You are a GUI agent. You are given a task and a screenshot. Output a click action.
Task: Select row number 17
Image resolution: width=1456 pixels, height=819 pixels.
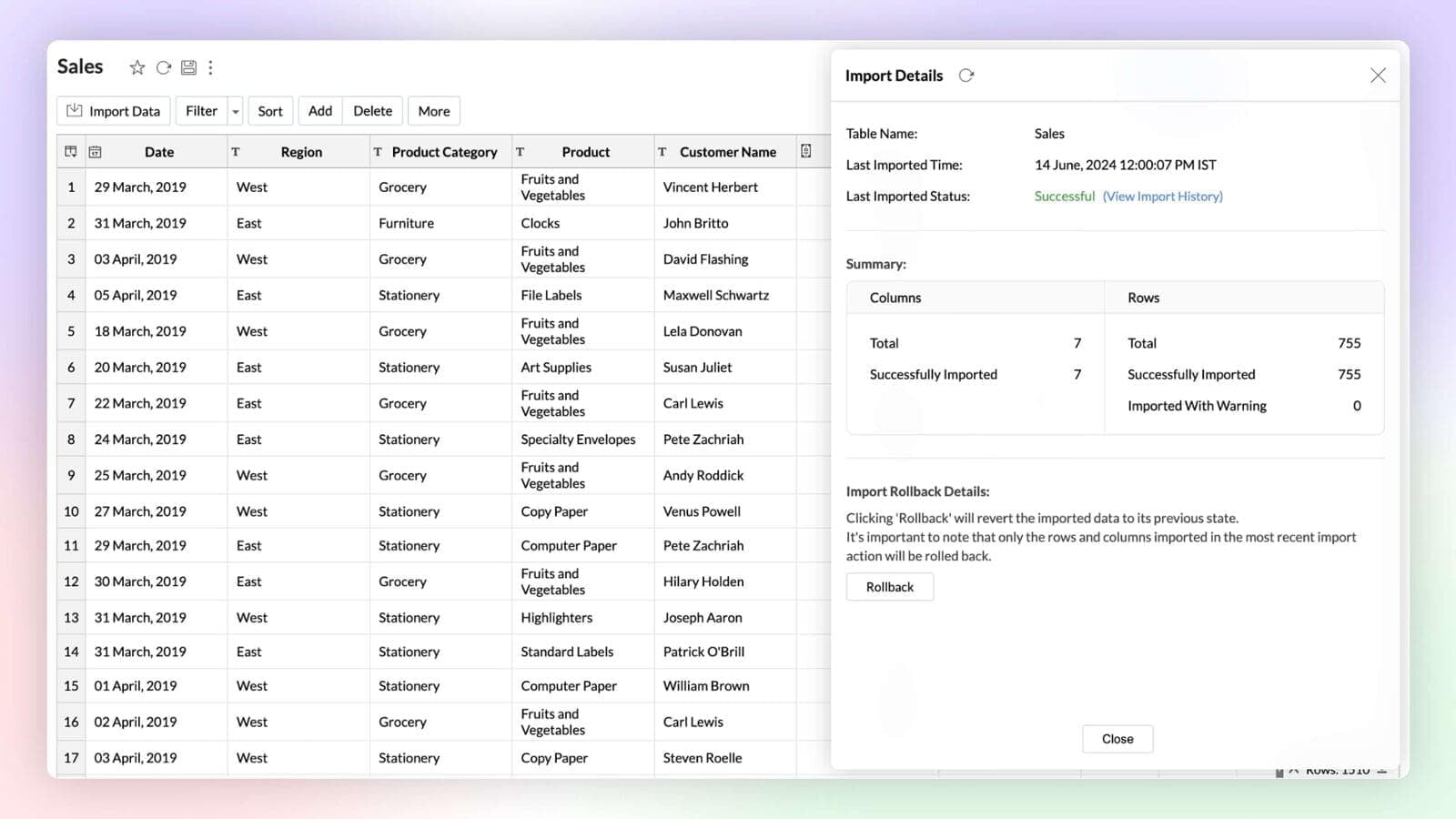tap(71, 758)
